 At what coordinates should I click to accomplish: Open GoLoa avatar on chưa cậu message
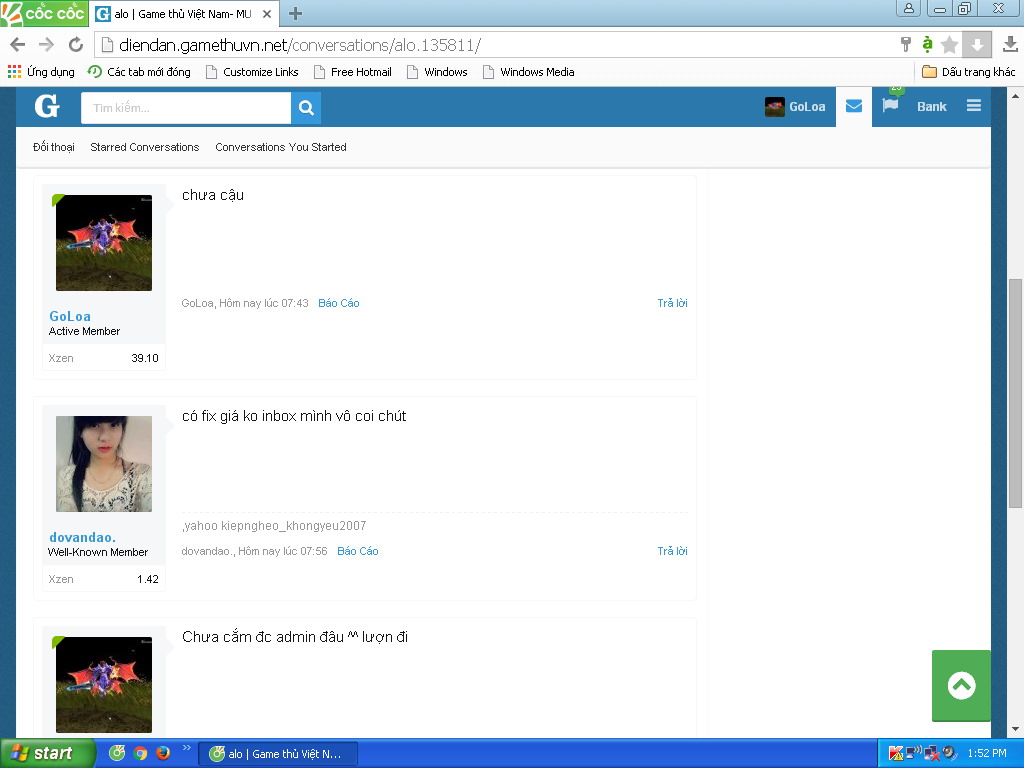tap(104, 243)
